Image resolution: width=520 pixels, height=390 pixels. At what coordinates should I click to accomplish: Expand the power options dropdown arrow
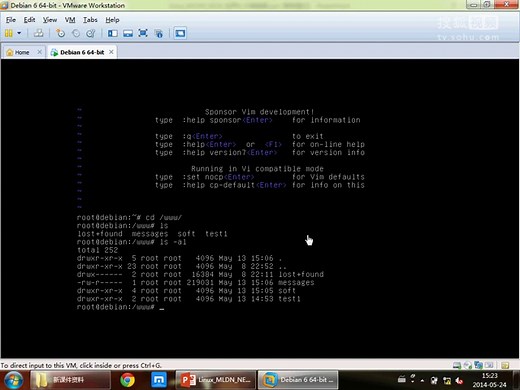(19, 33)
